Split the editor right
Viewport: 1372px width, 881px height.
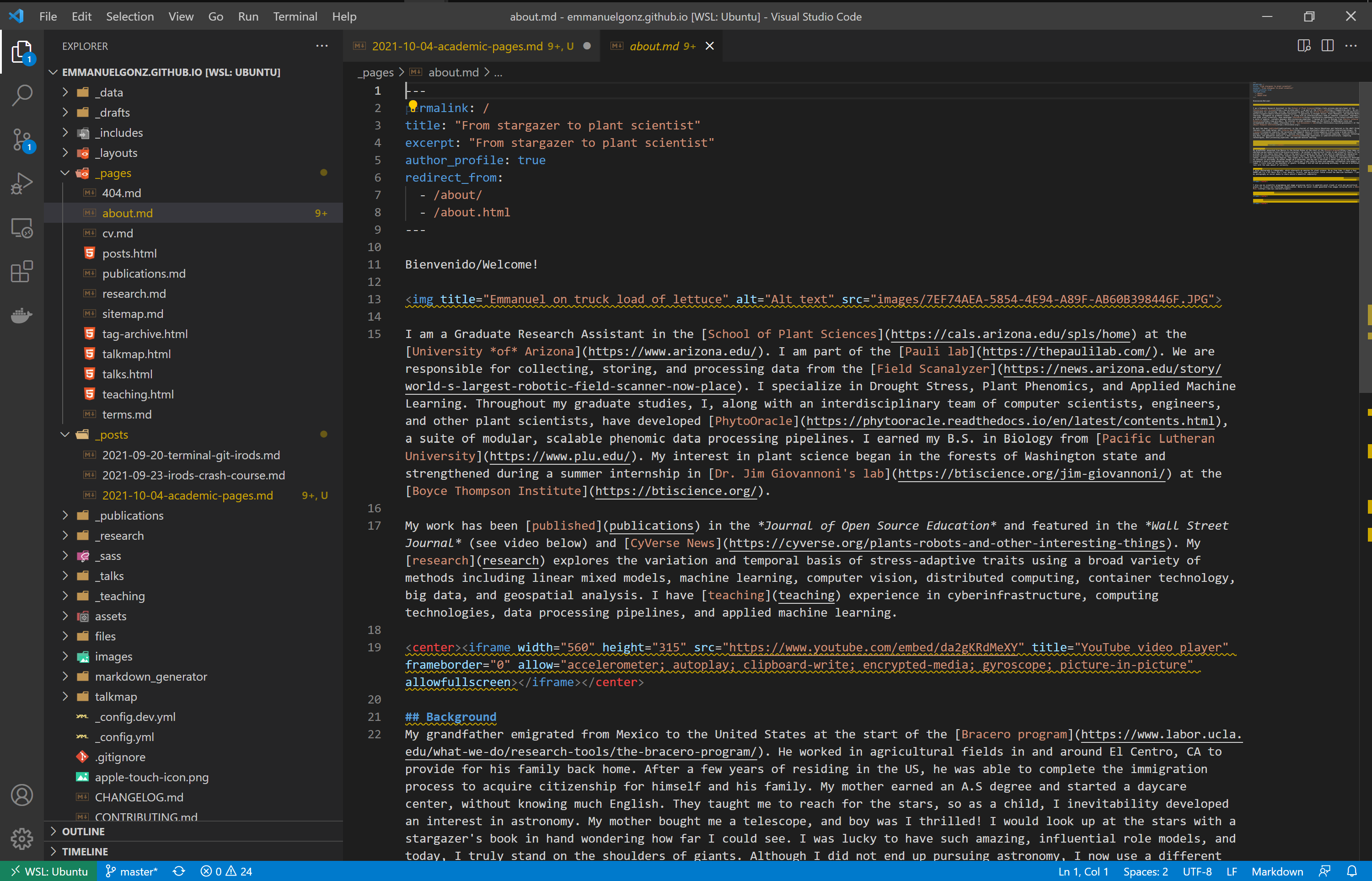coord(1327,46)
